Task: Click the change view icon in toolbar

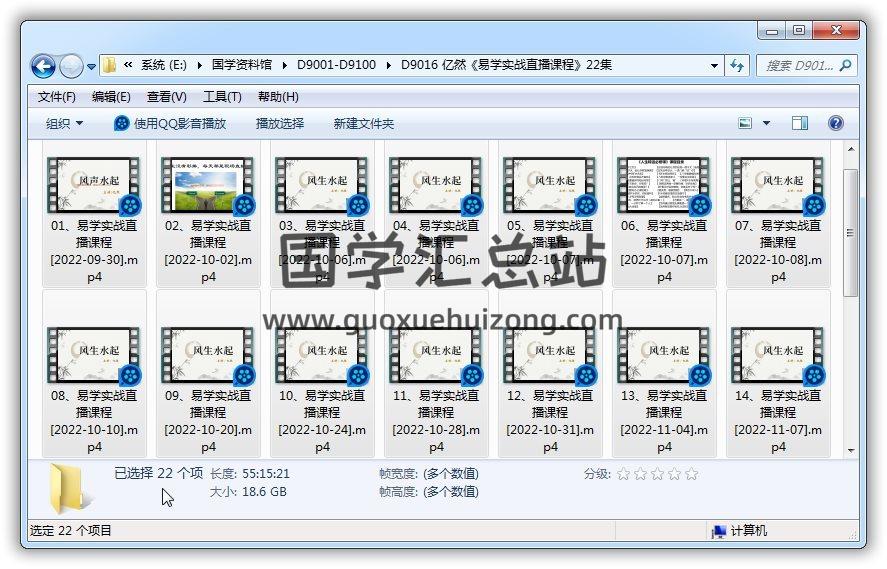Action: coord(745,123)
